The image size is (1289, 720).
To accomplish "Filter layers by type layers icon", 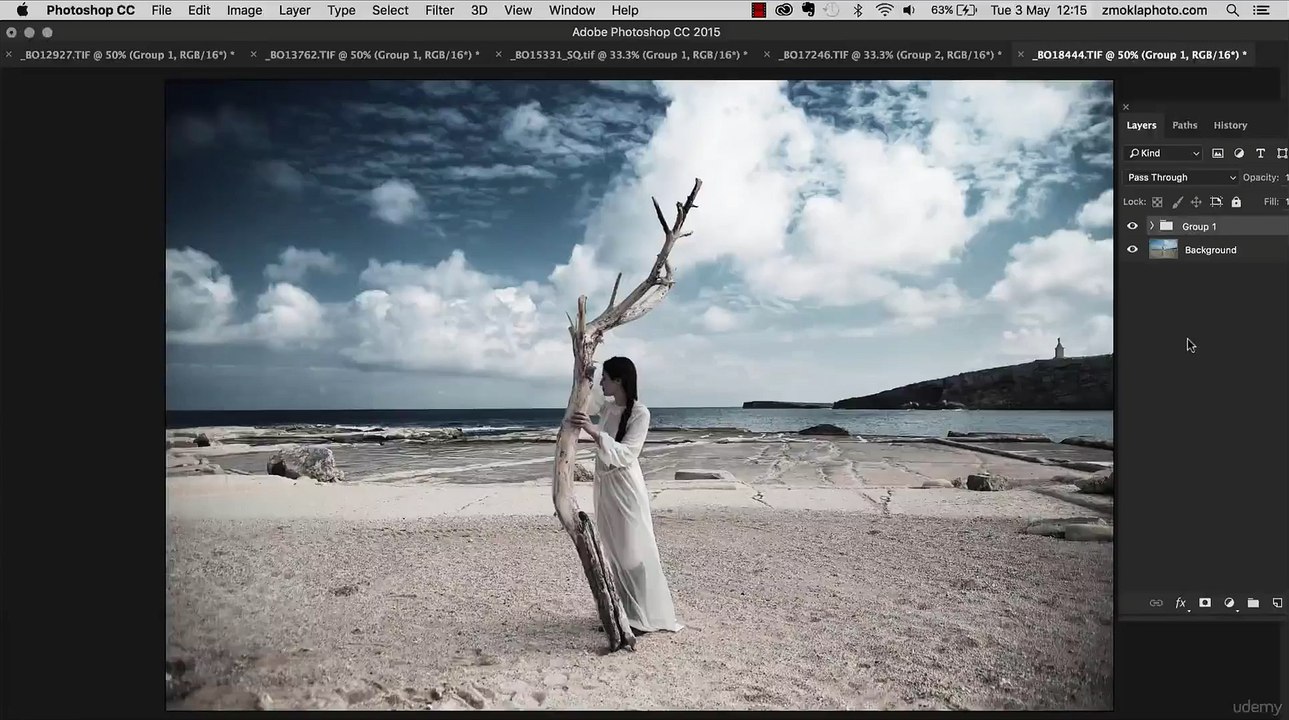I will point(1260,153).
